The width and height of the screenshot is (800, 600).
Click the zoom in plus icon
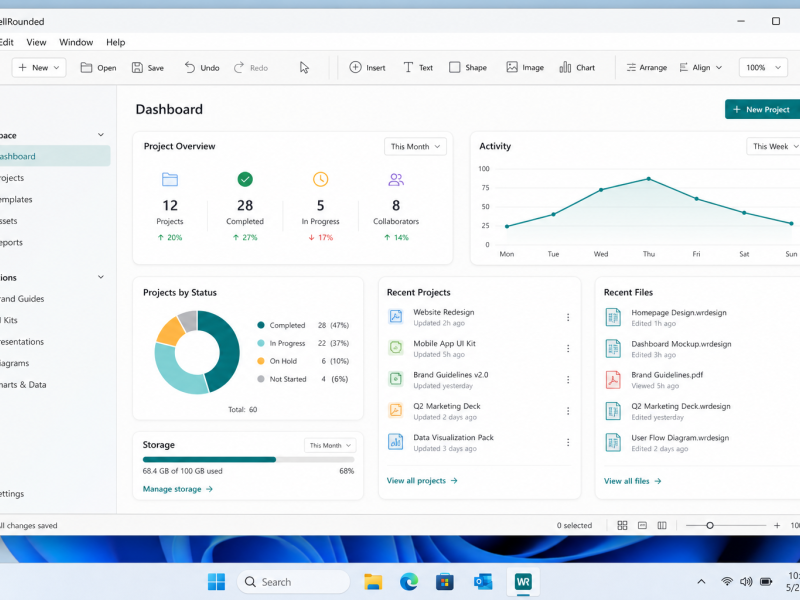tap(777, 526)
